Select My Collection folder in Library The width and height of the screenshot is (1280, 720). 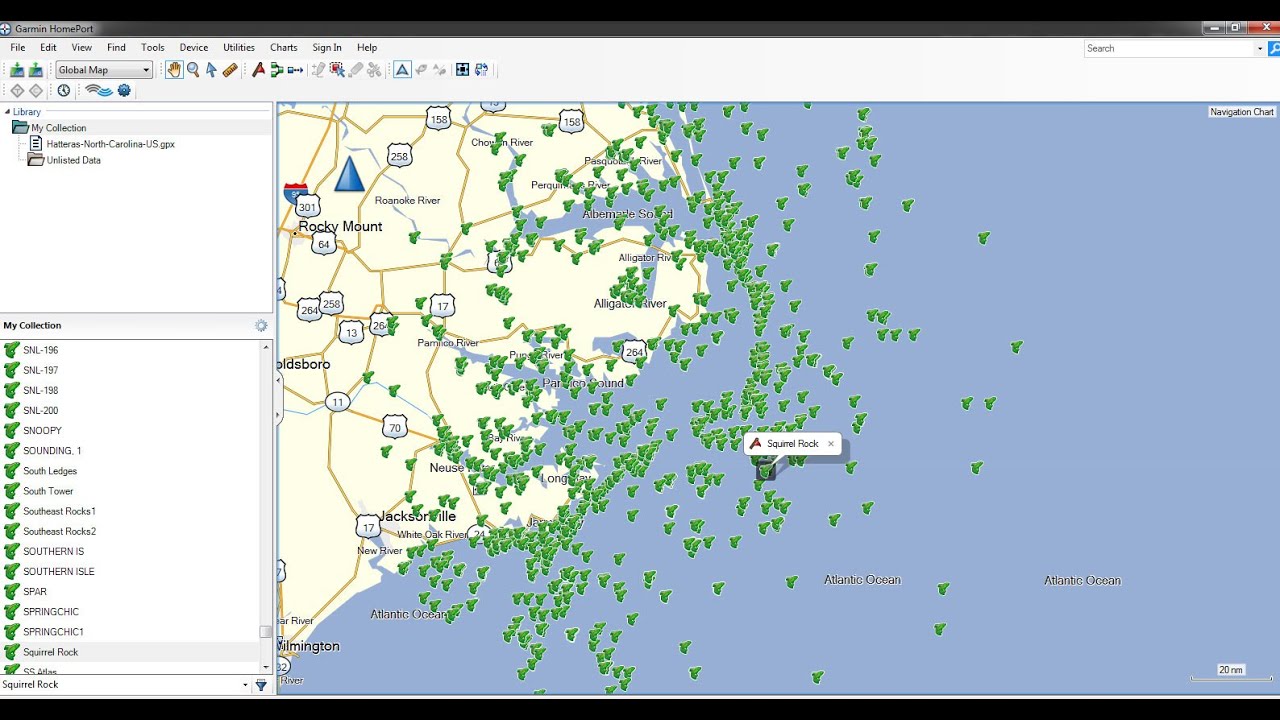(x=58, y=128)
